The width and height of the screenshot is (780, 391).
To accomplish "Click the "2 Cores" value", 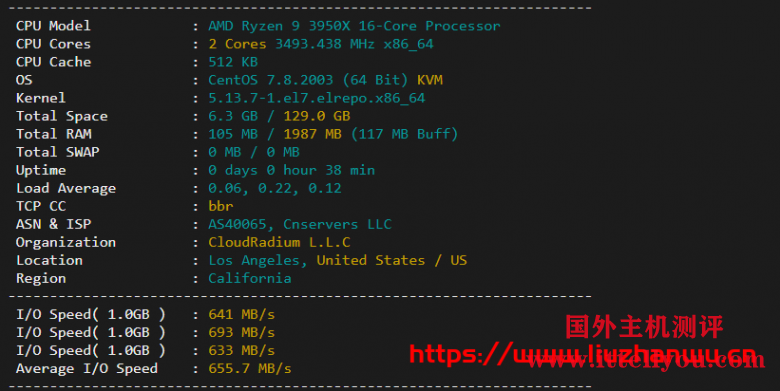I will (x=237, y=44).
